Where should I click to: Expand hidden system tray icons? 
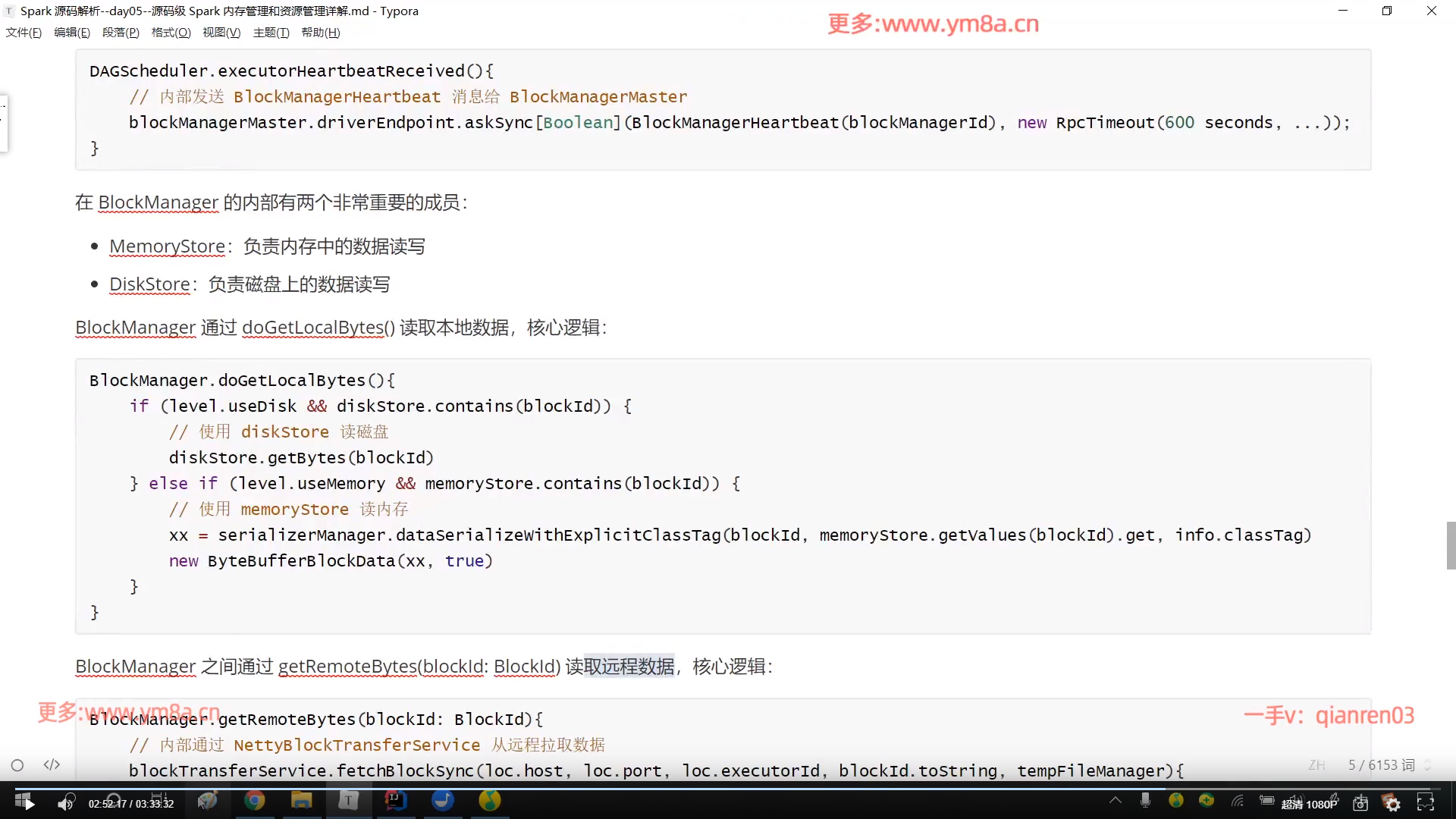(1116, 800)
